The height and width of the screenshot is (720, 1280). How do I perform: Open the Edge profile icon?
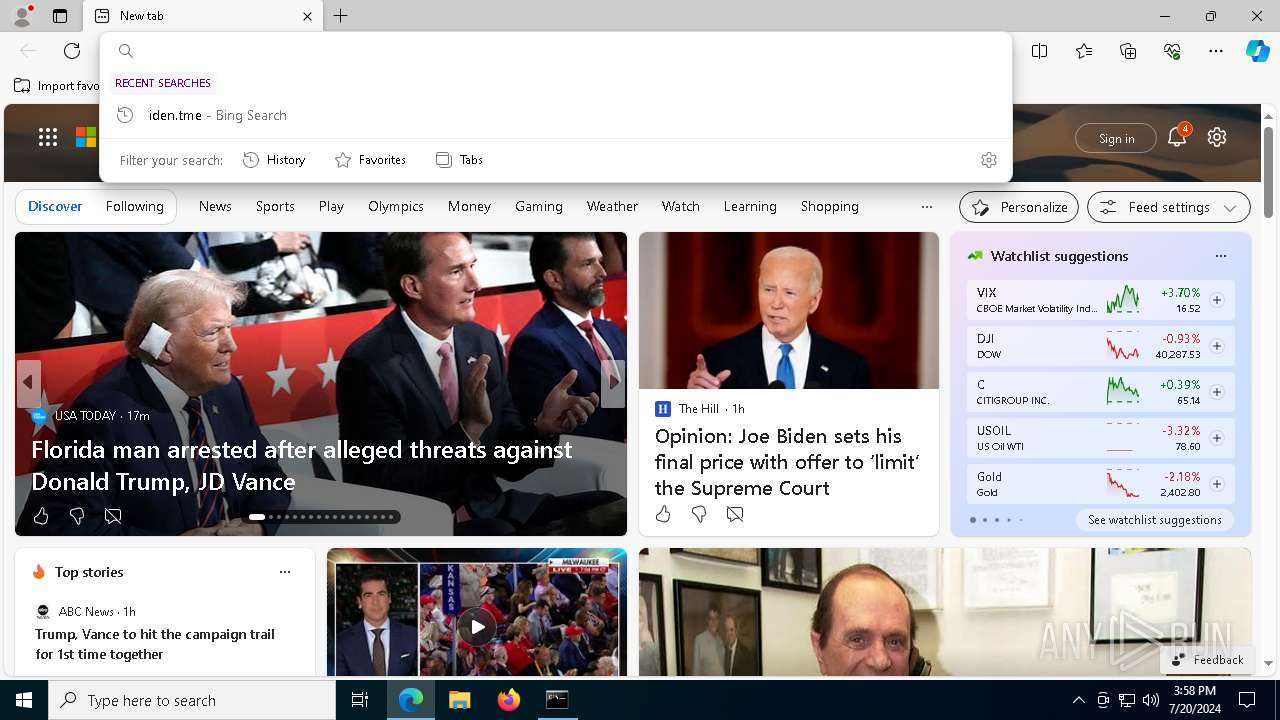[x=21, y=16]
